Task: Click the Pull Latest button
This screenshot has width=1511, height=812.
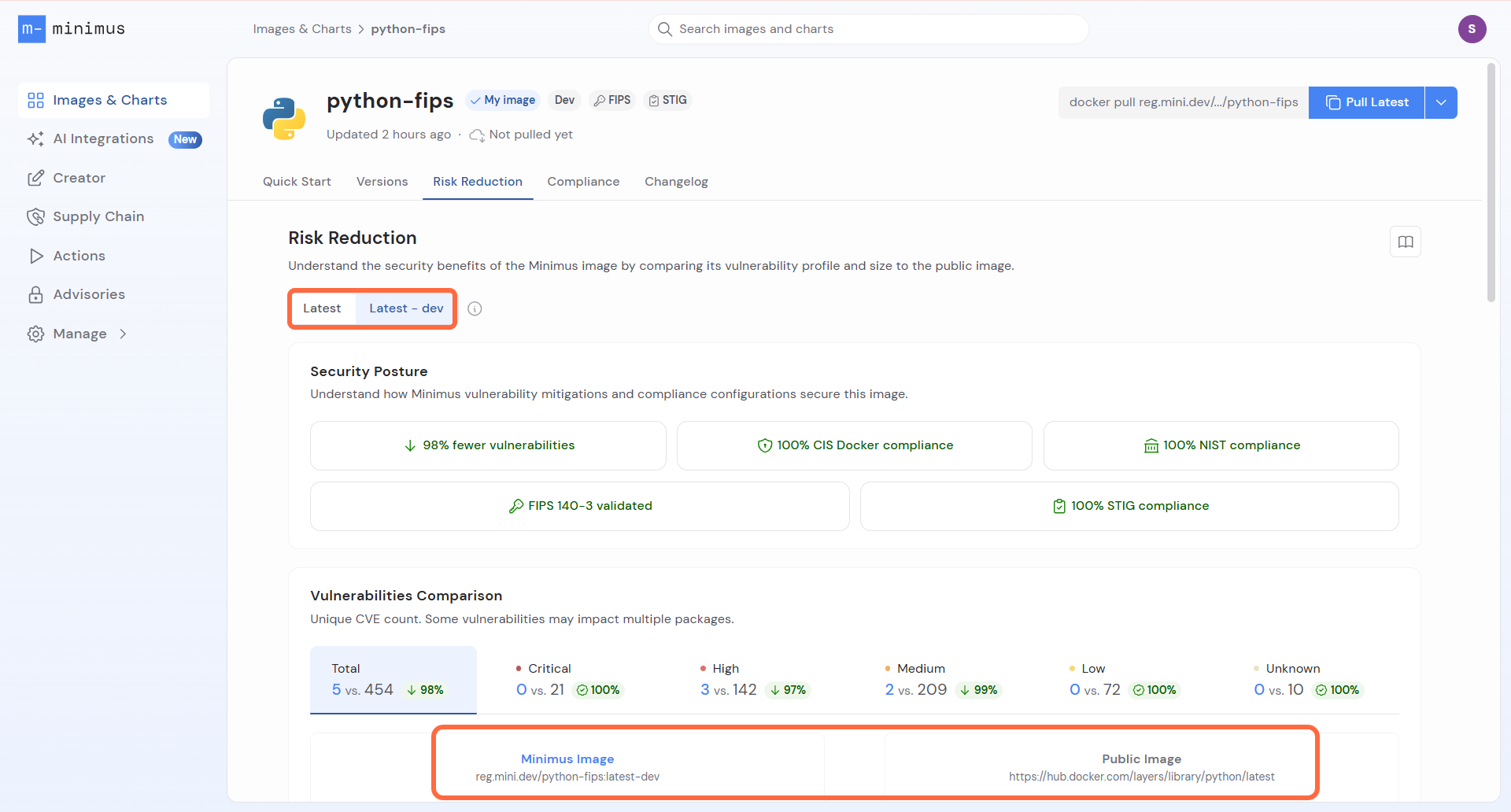Action: [1367, 102]
